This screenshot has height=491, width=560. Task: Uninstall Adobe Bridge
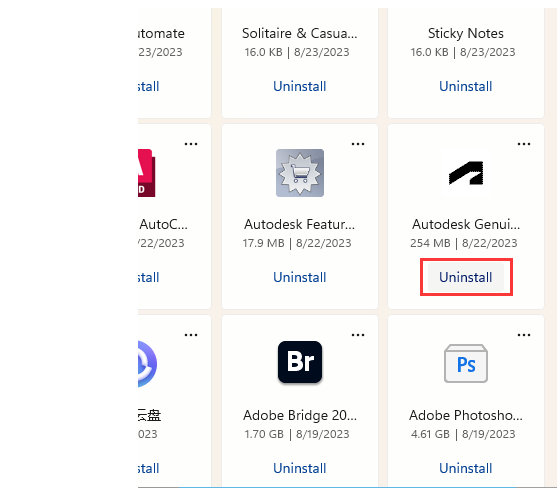[x=300, y=468]
